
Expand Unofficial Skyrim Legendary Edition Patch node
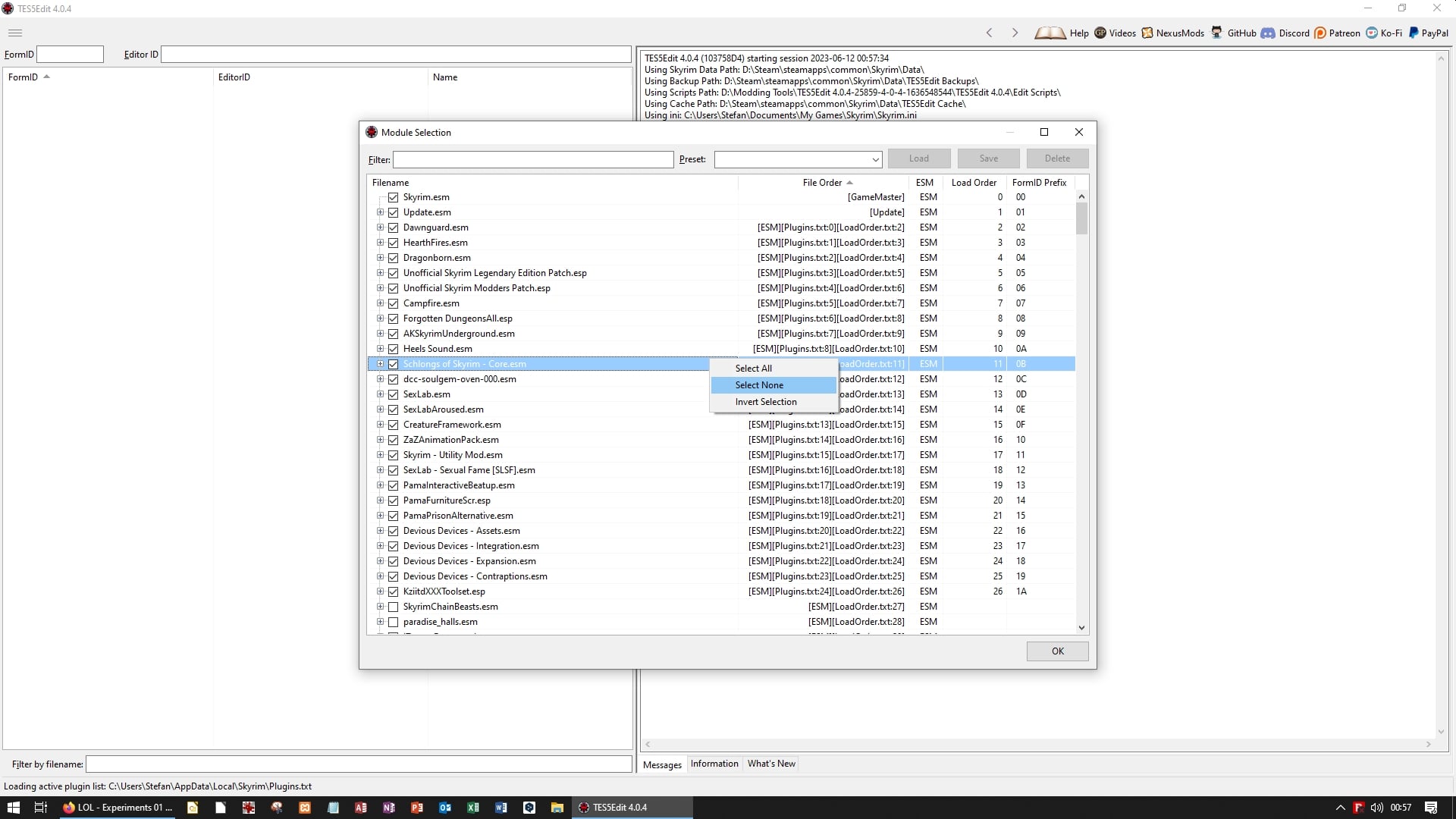380,273
